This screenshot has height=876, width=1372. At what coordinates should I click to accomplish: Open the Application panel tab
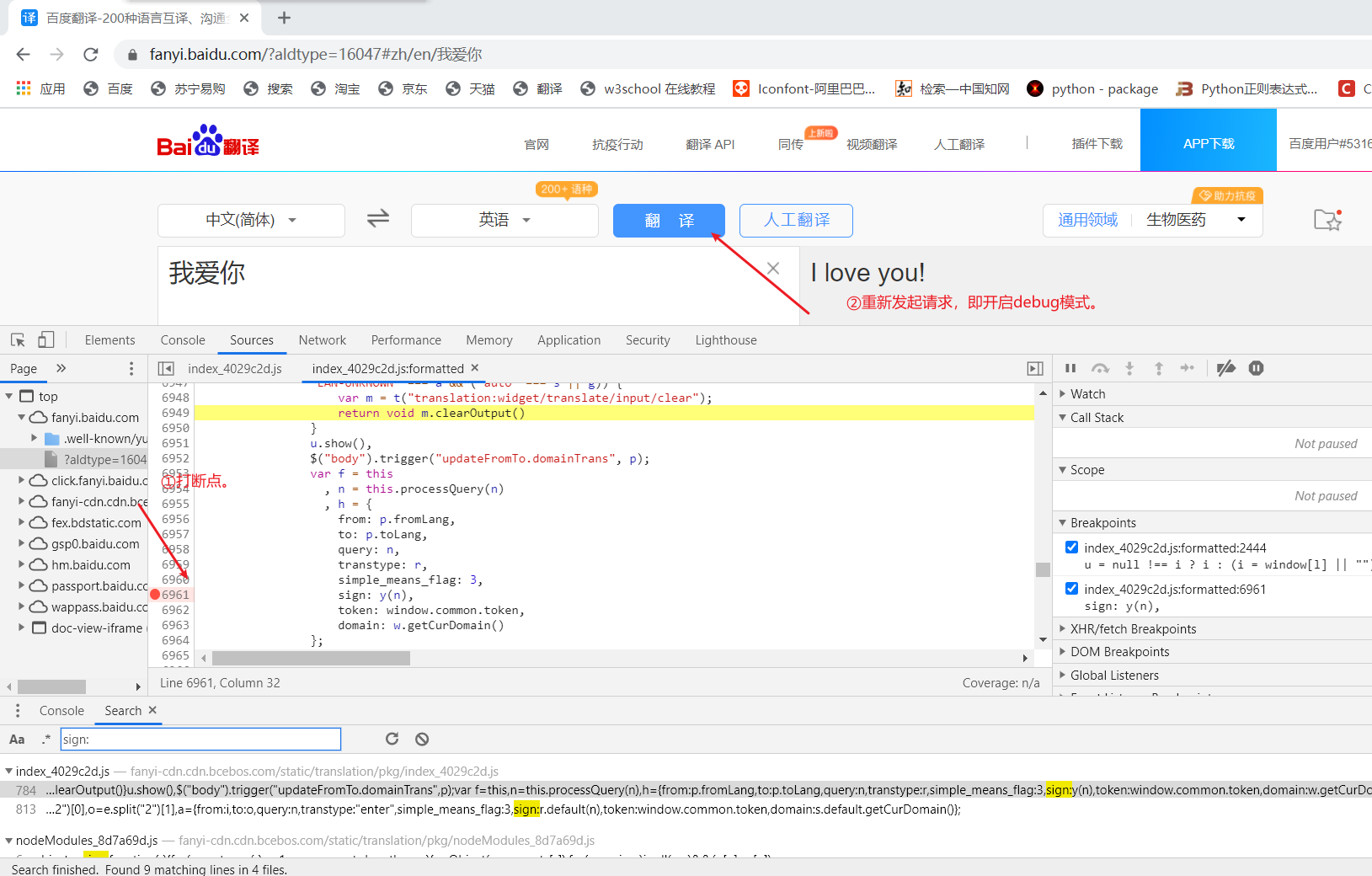pyautogui.click(x=569, y=340)
